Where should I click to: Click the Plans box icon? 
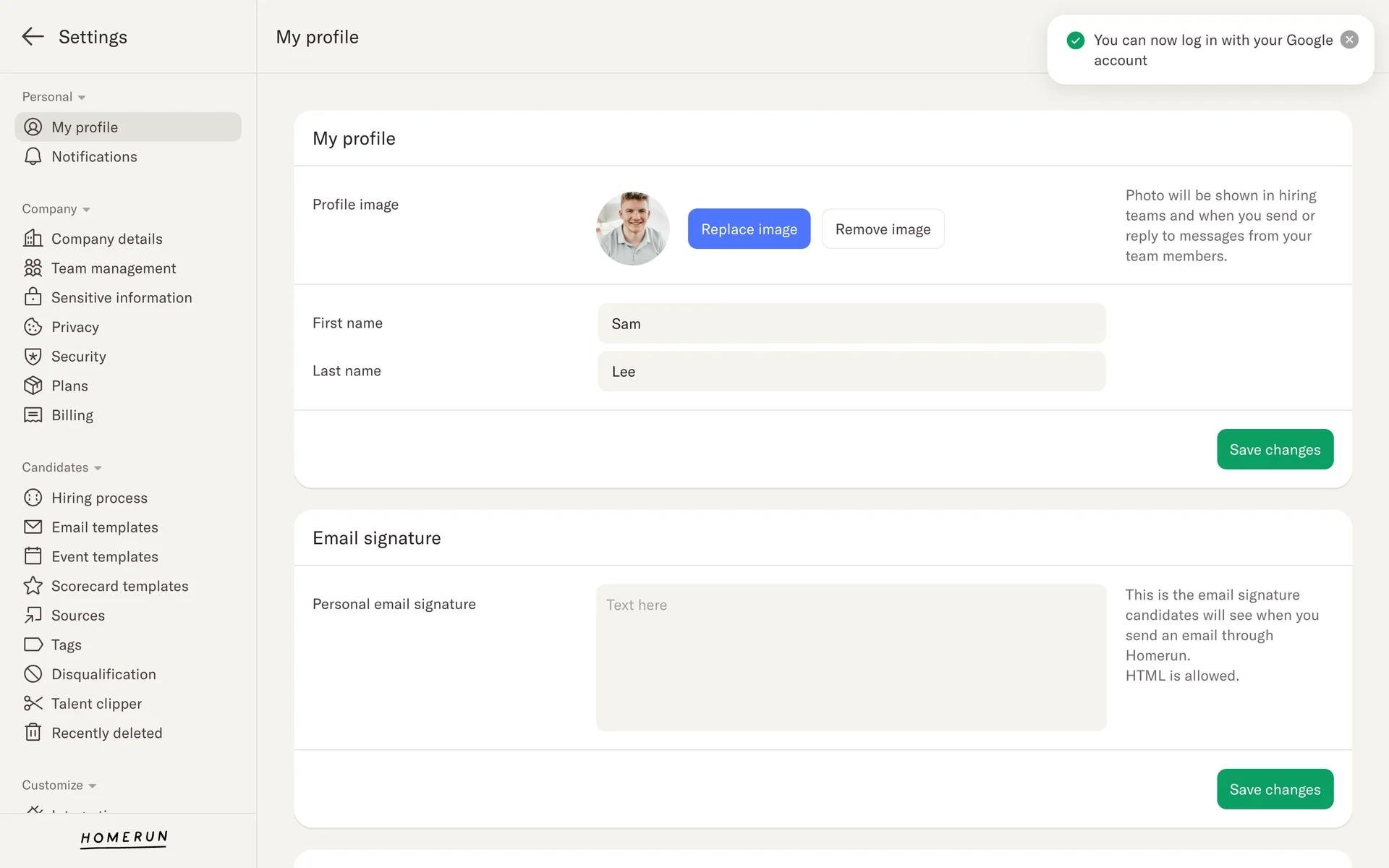[x=33, y=386]
